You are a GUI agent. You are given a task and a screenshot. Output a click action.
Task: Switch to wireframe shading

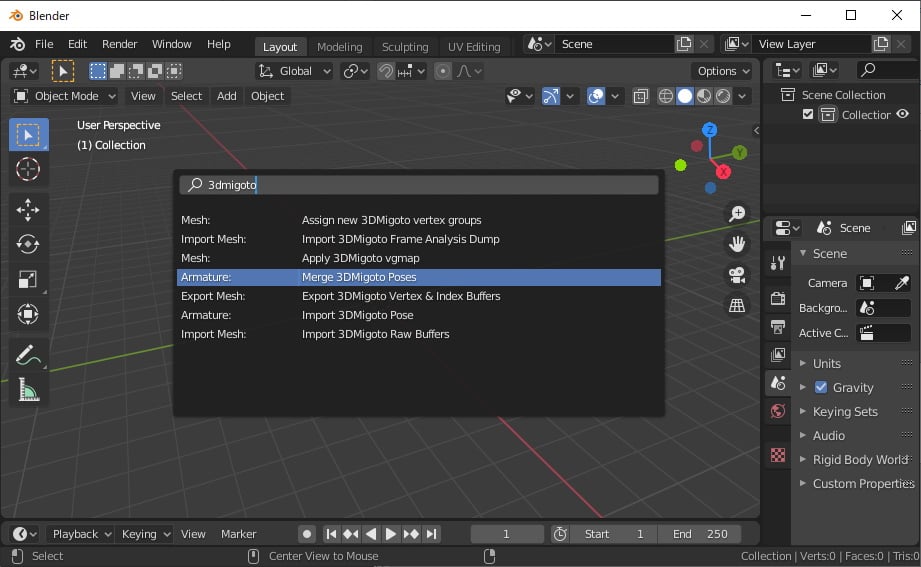tap(665, 96)
